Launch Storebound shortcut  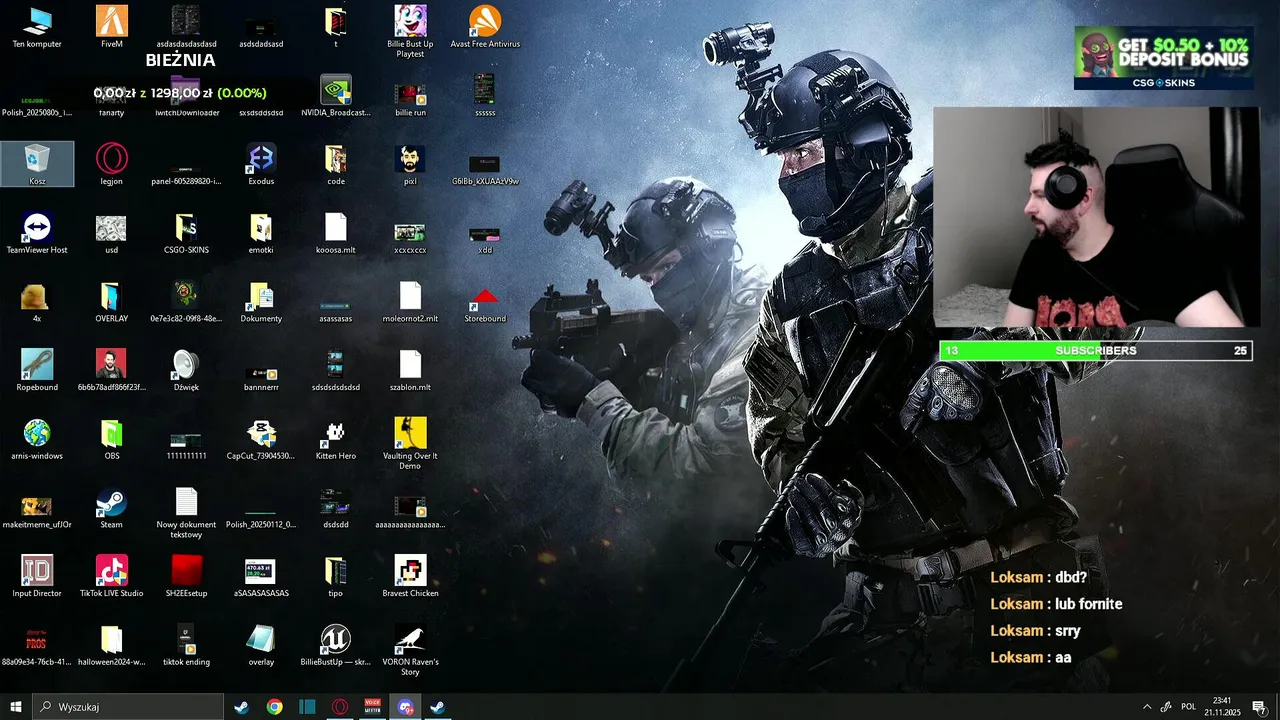pyautogui.click(x=485, y=302)
